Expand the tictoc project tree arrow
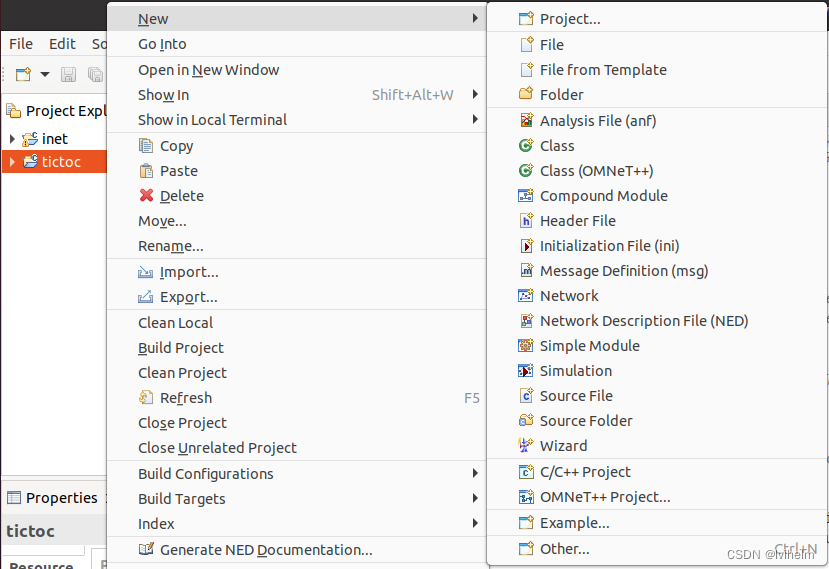The image size is (829, 569). 12,162
